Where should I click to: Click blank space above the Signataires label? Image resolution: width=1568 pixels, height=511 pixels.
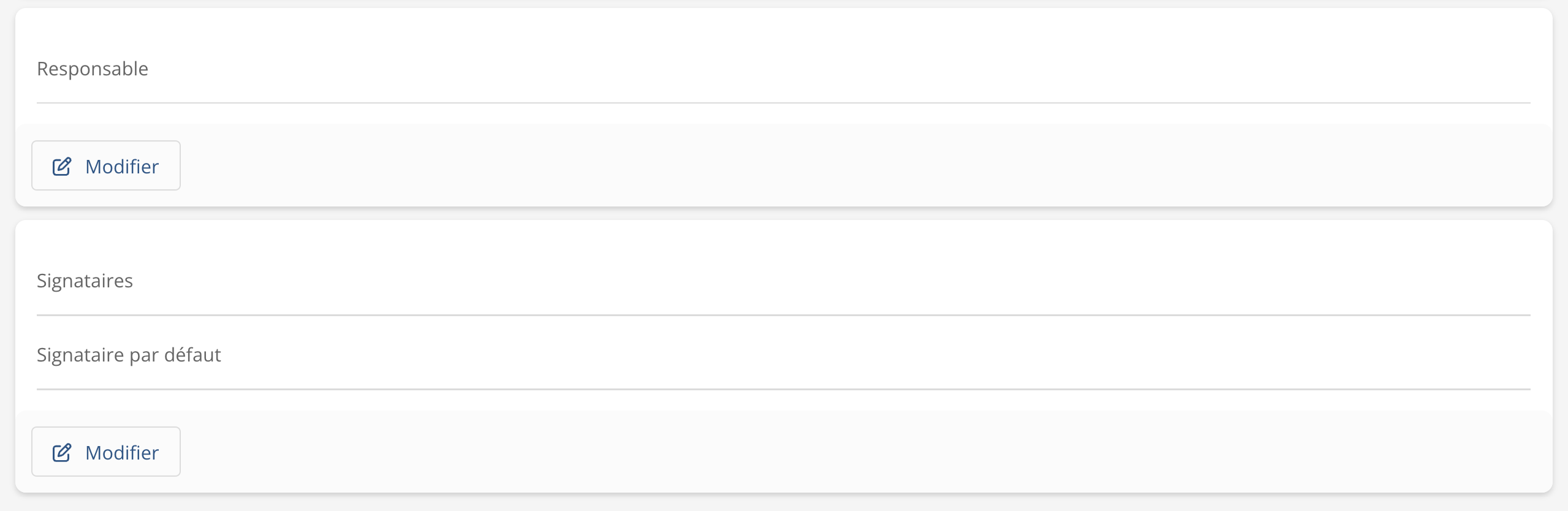(783, 245)
